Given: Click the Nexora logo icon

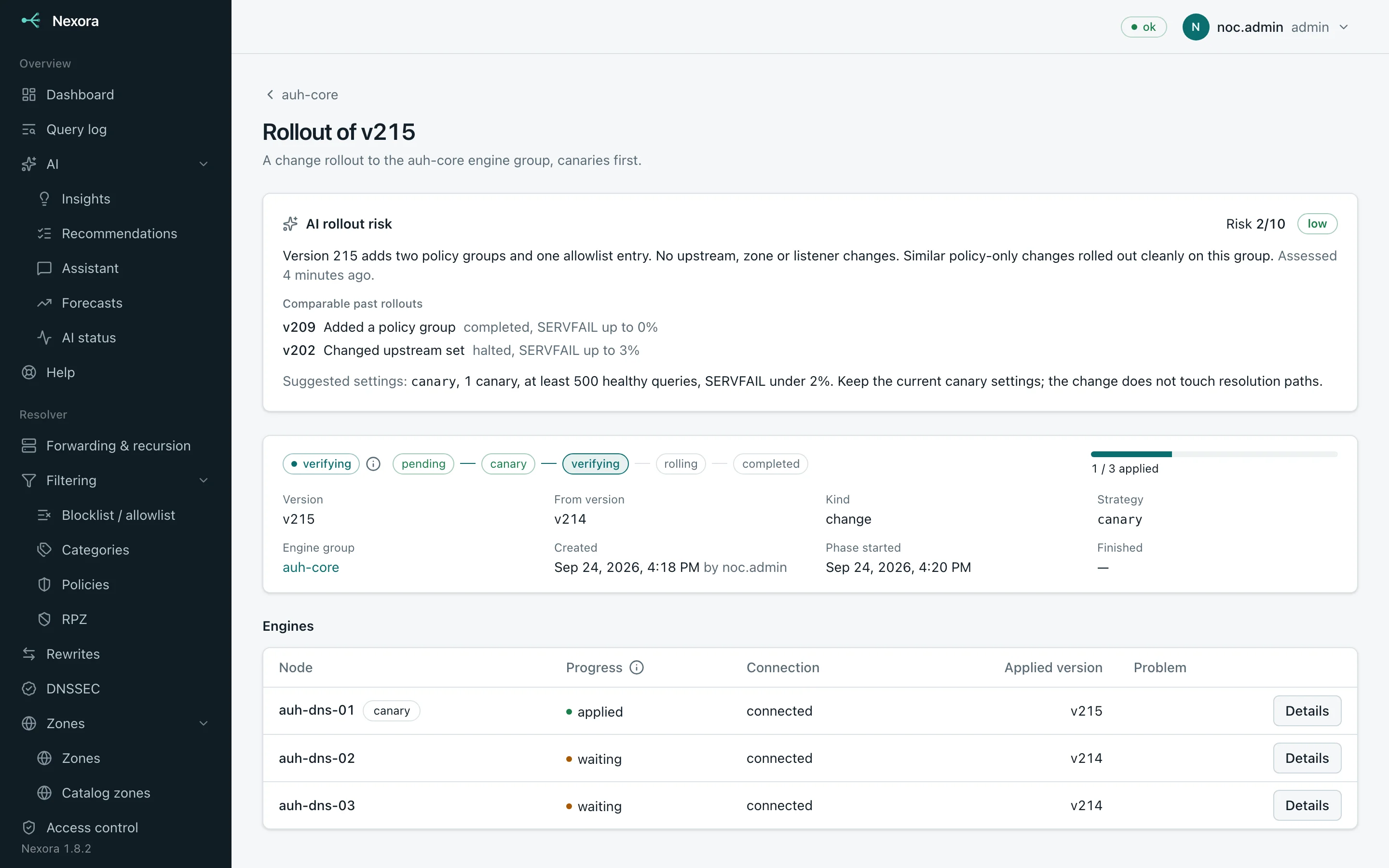Looking at the screenshot, I should 30,21.
